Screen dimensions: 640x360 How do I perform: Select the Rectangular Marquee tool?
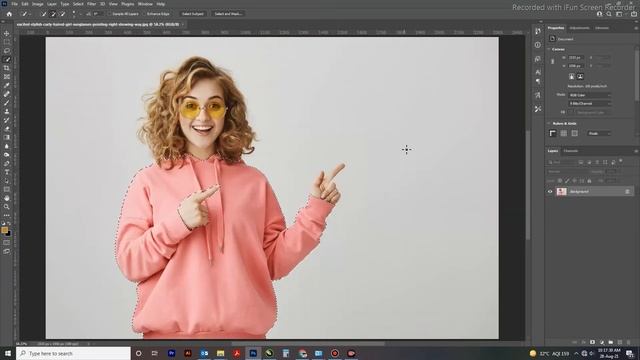tap(7, 42)
